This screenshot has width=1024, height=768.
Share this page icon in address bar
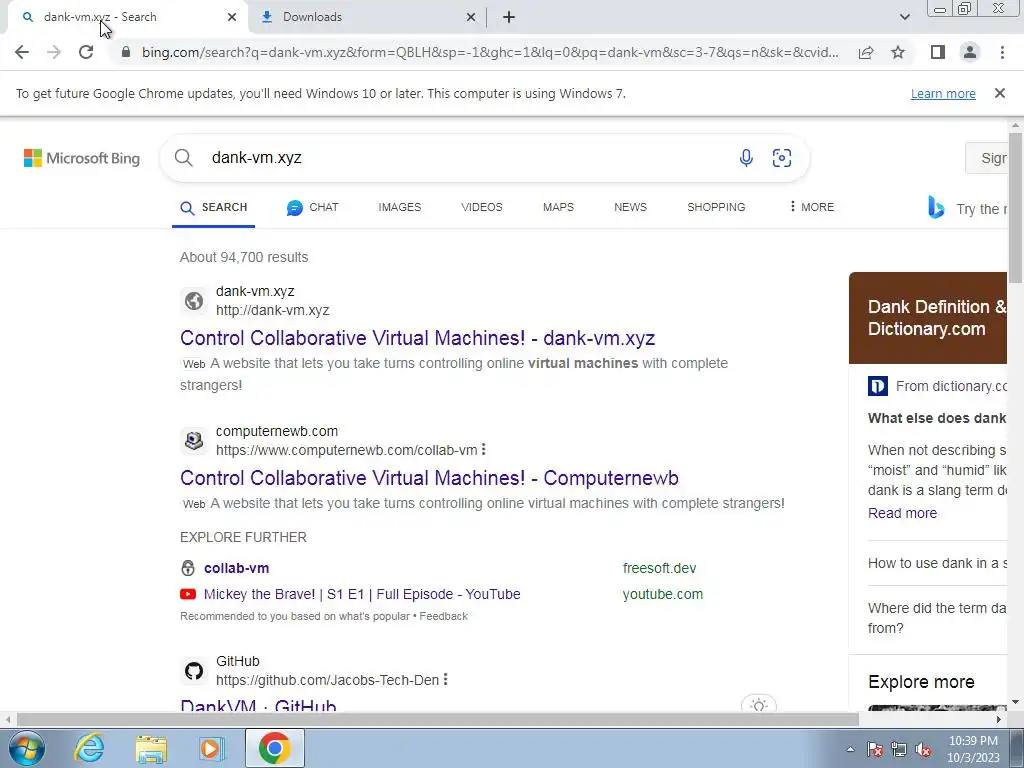coord(866,52)
